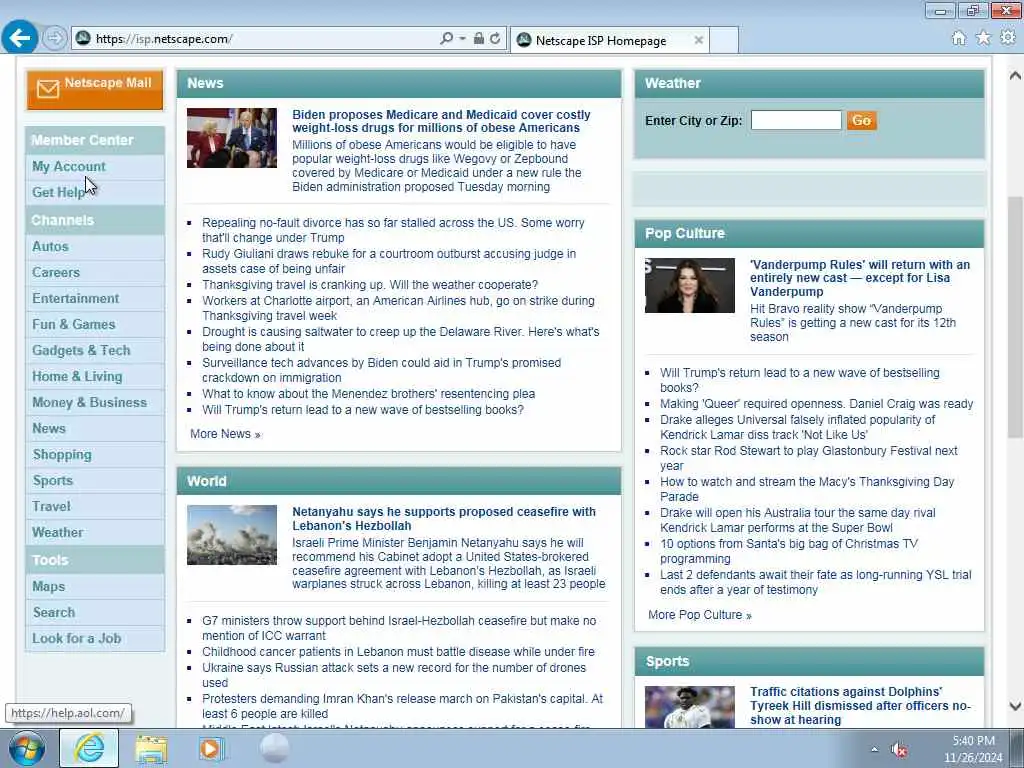This screenshot has height=768, width=1024.
Task: Click the Netscape Mail envelope button
Action: click(95, 89)
